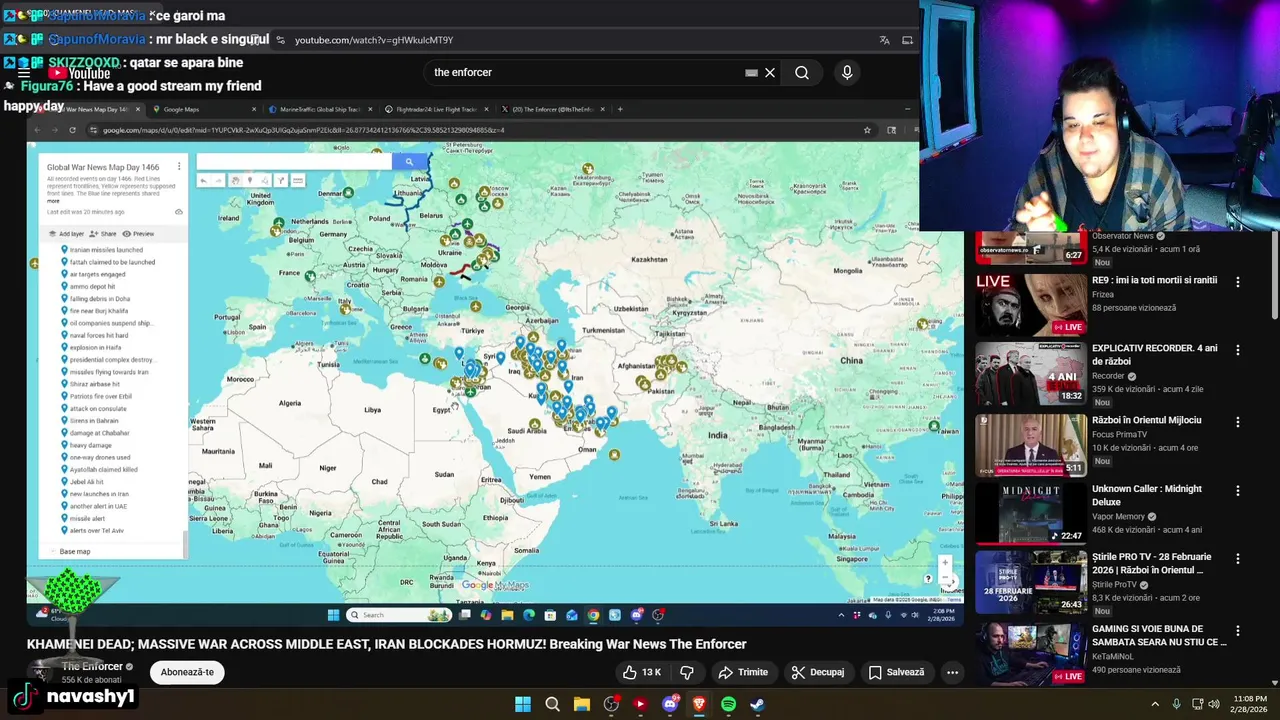Select 'Iranian missiles launched' layer item
The height and width of the screenshot is (720, 1280).
(x=106, y=250)
